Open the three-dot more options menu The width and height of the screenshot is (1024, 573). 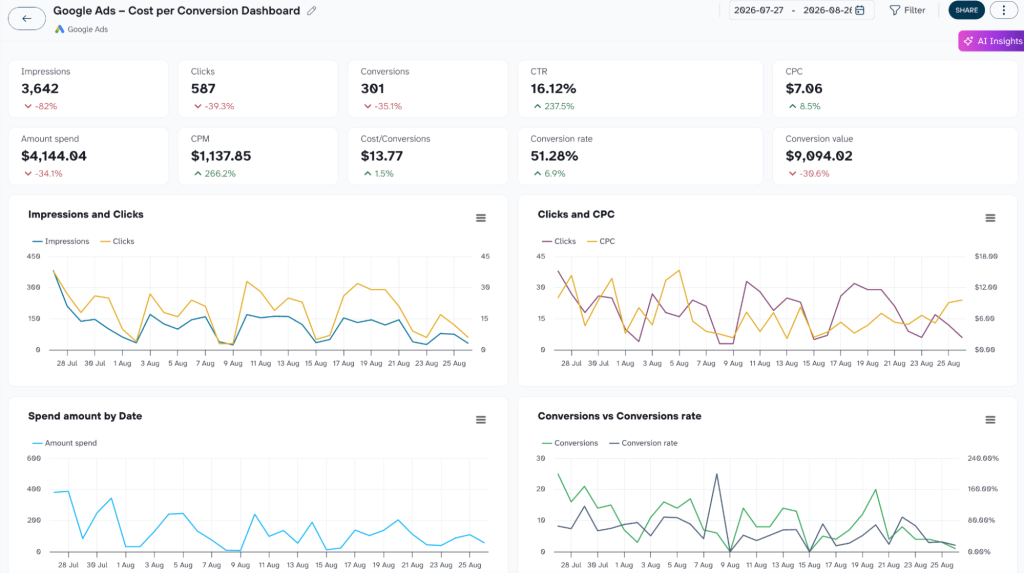[1004, 10]
